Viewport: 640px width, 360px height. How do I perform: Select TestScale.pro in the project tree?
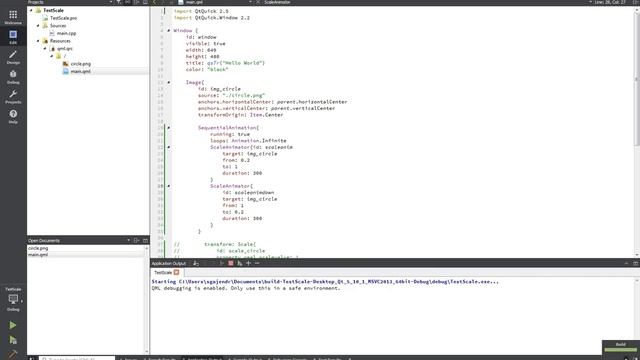(63, 18)
